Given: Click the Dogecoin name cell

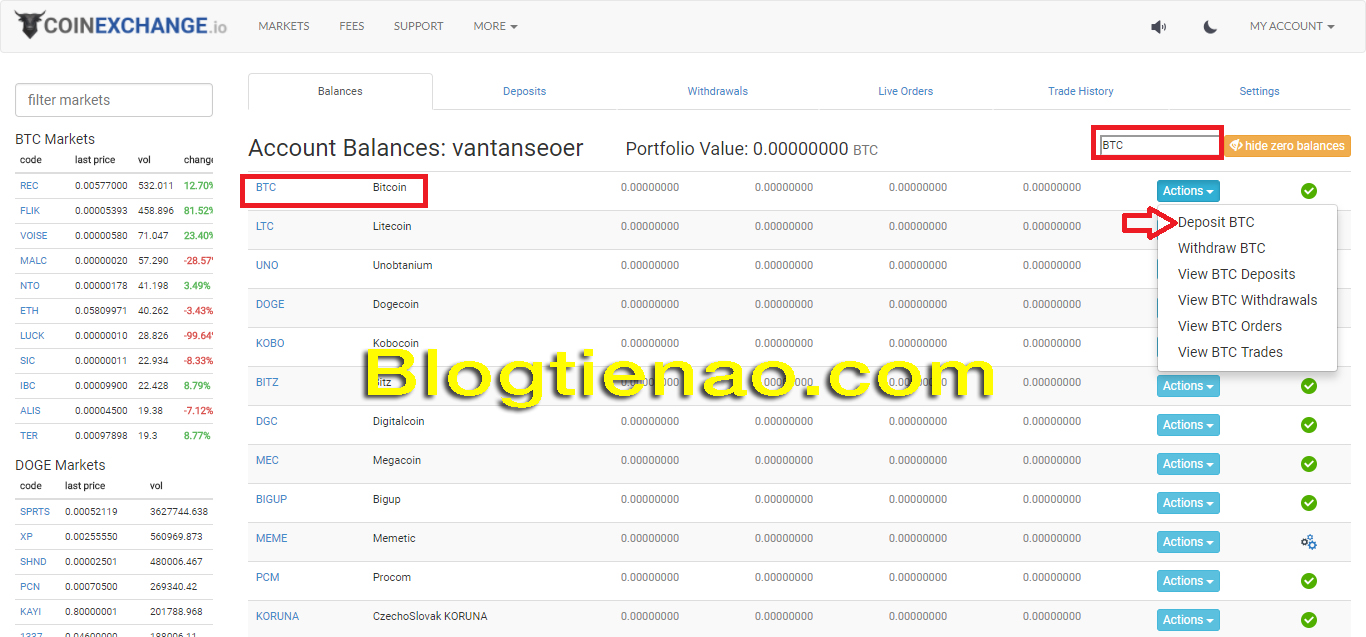Looking at the screenshot, I should pos(396,304).
